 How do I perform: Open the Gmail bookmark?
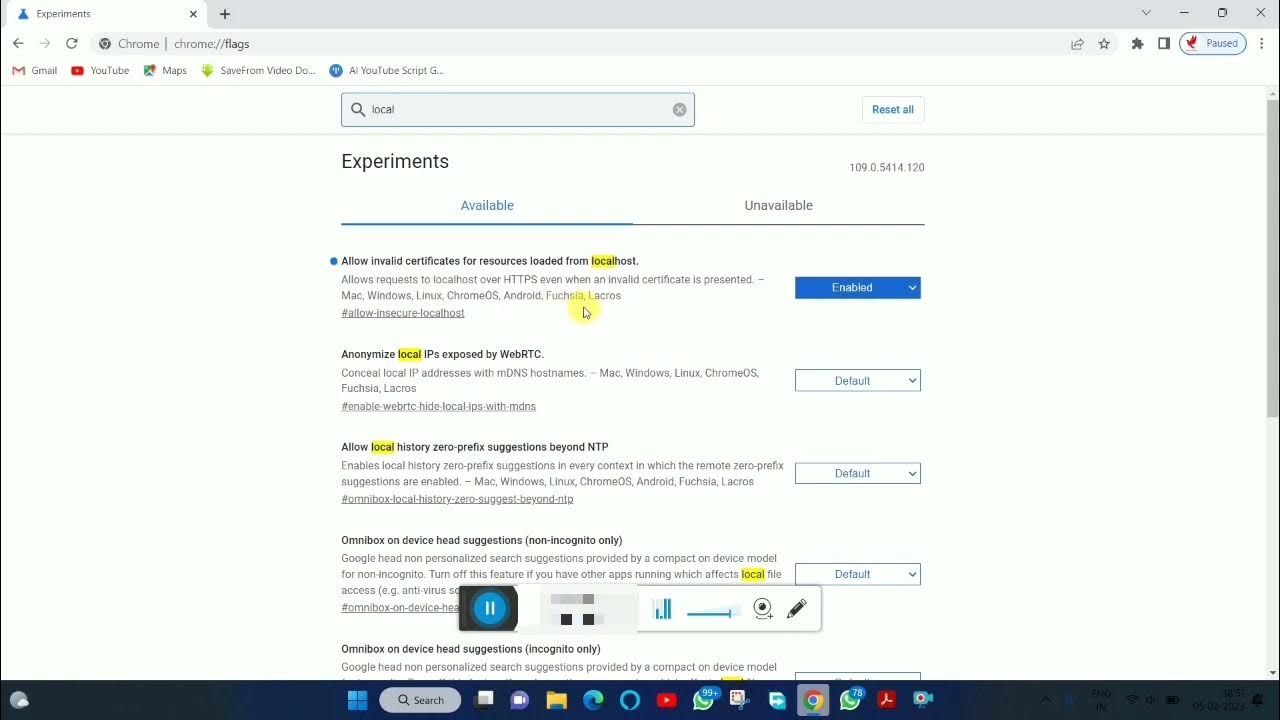[x=35, y=71]
